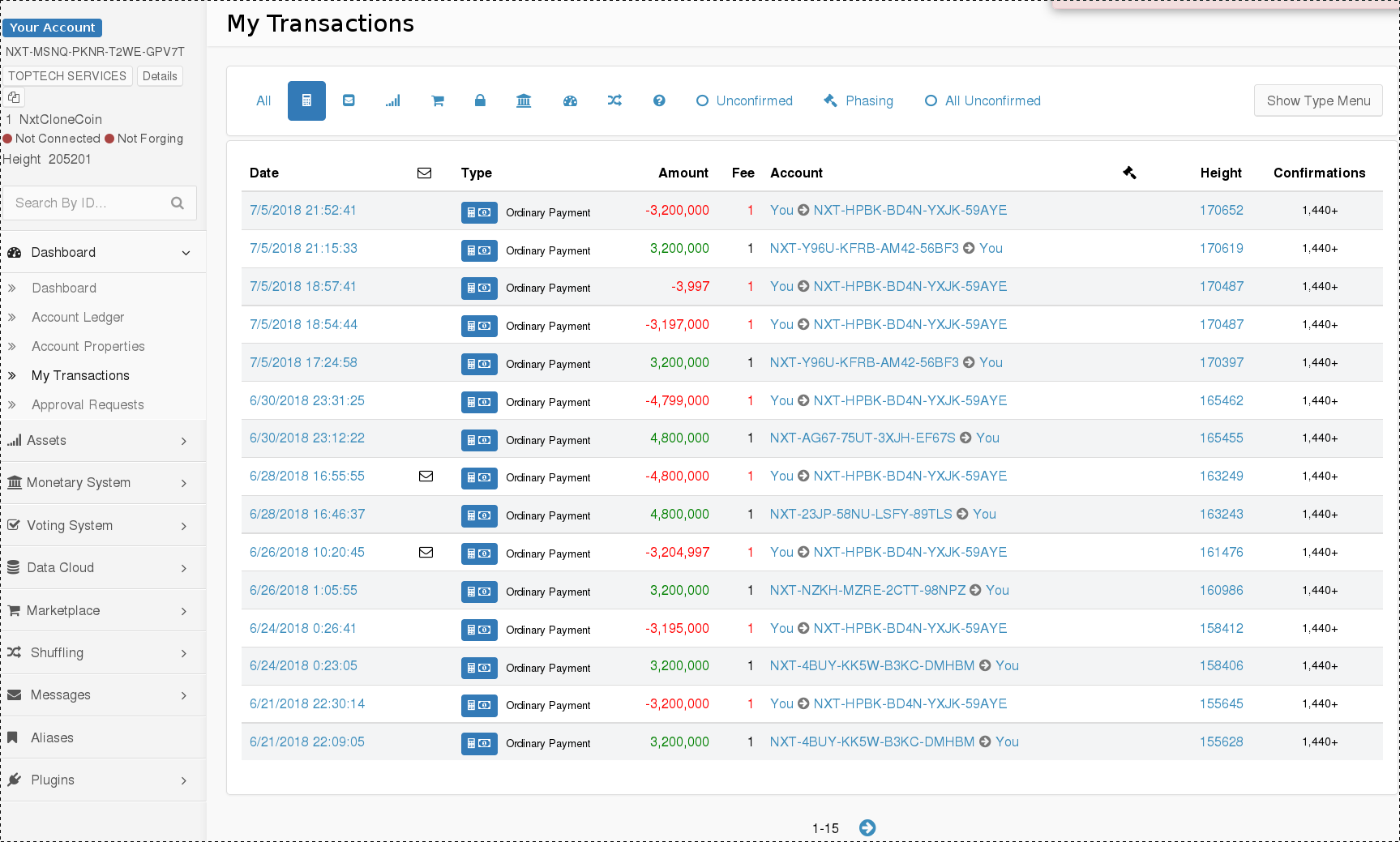The width and height of the screenshot is (1400, 842).
Task: Open block height 155628 link
Action: click(x=1222, y=742)
